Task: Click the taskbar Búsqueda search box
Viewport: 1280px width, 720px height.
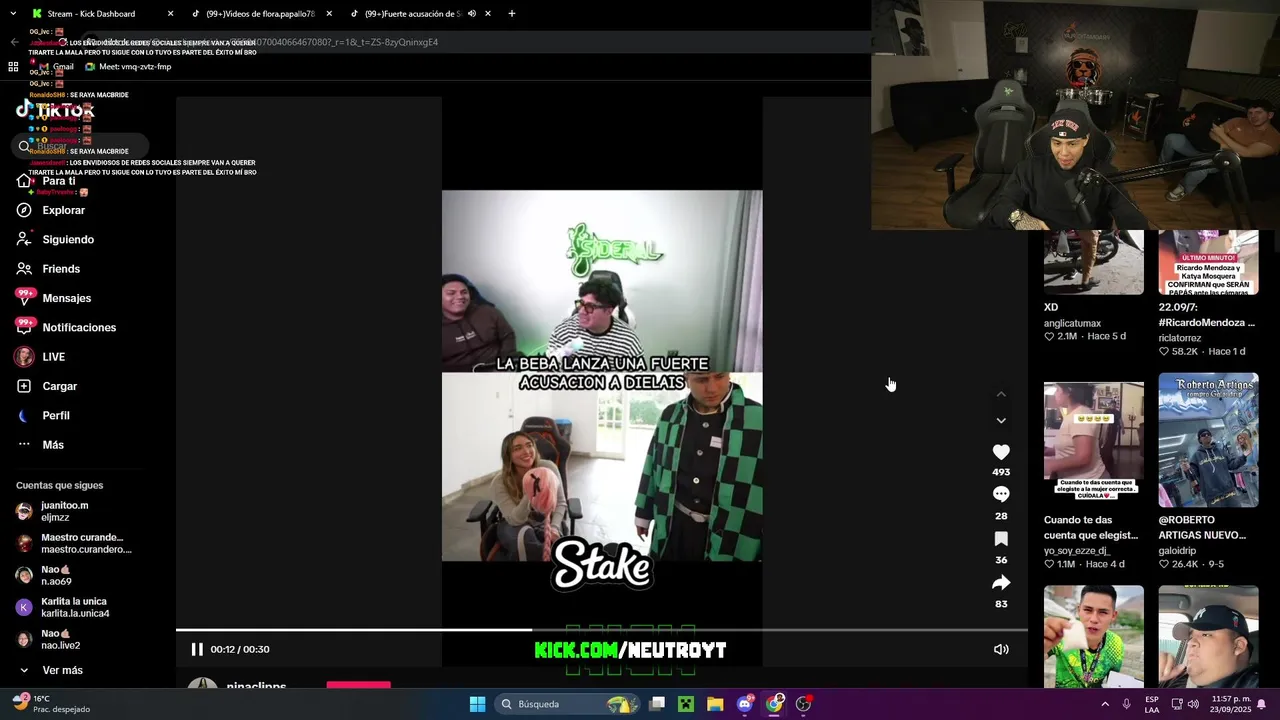Action: pyautogui.click(x=566, y=704)
